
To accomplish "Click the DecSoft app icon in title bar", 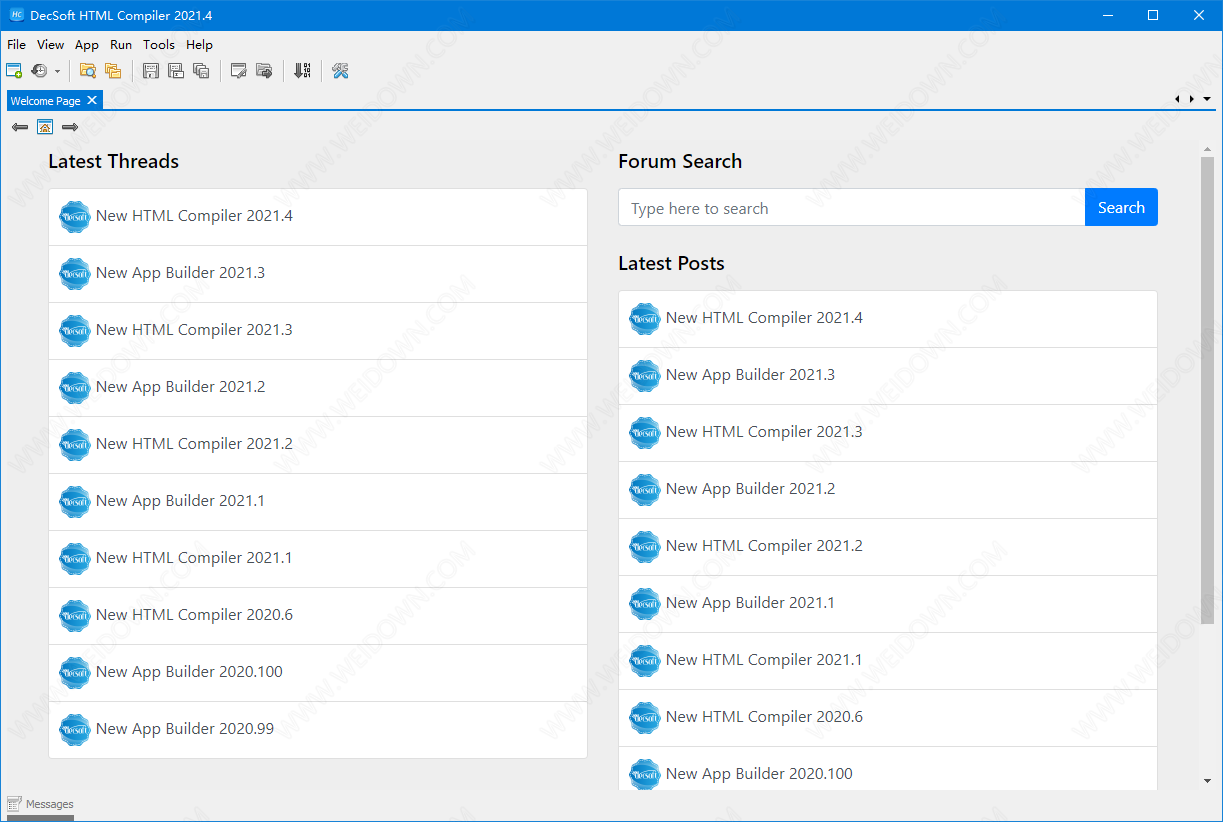I will [16, 15].
